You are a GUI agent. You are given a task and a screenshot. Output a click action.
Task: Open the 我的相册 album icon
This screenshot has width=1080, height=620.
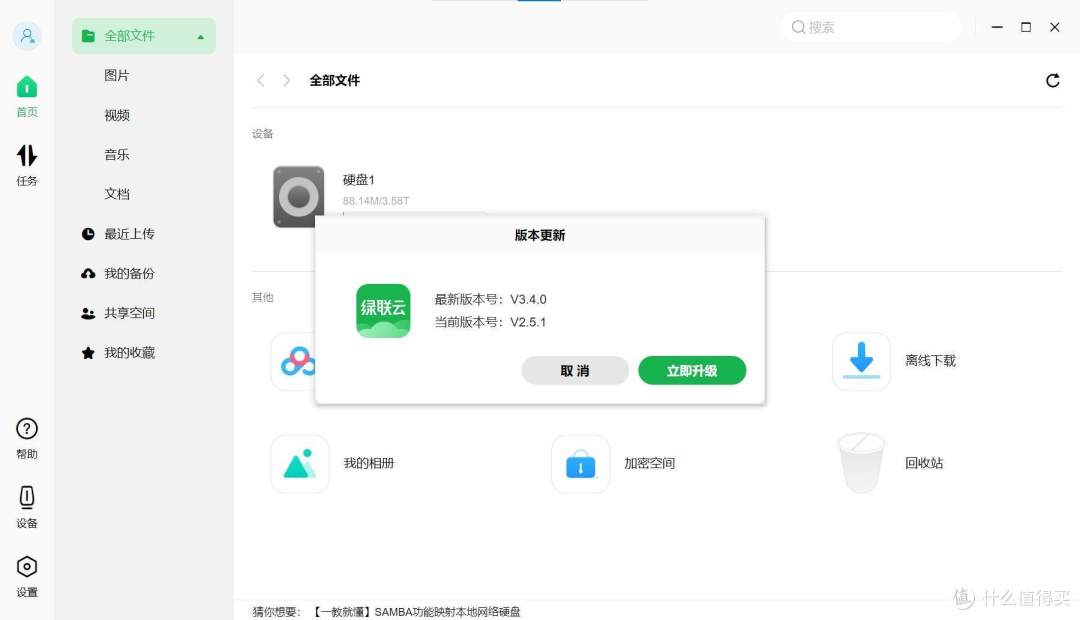300,464
